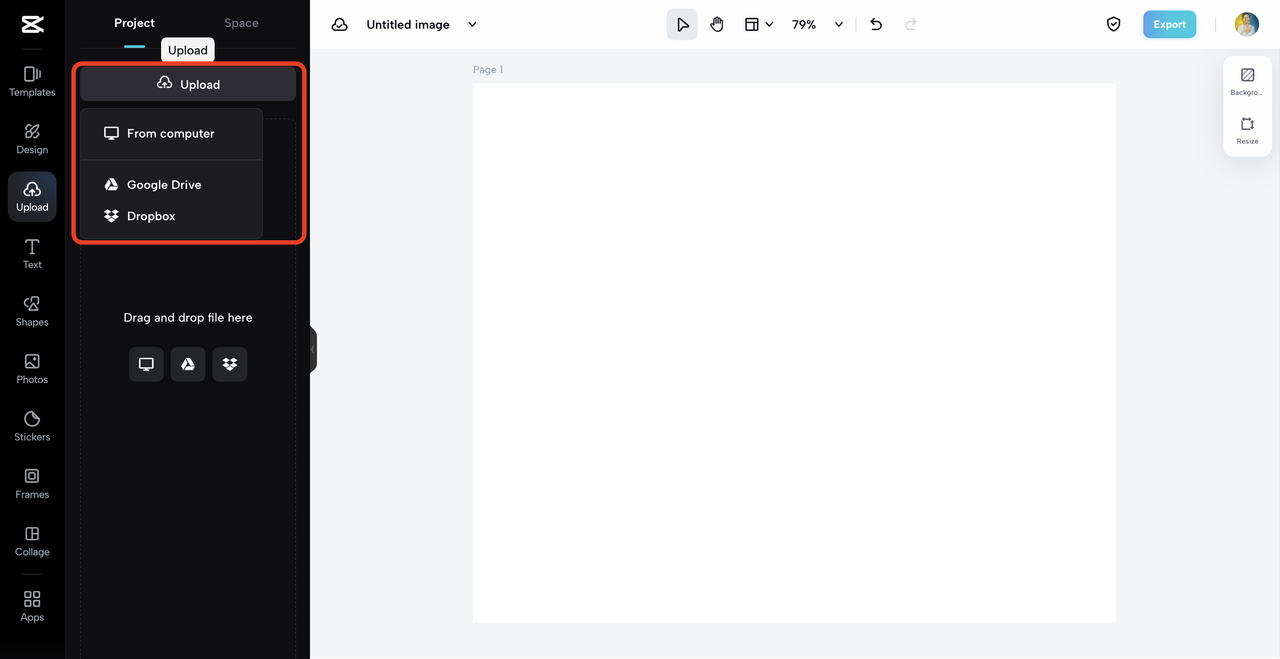1280x659 pixels.
Task: Activate the Hand pan tool
Action: (717, 24)
